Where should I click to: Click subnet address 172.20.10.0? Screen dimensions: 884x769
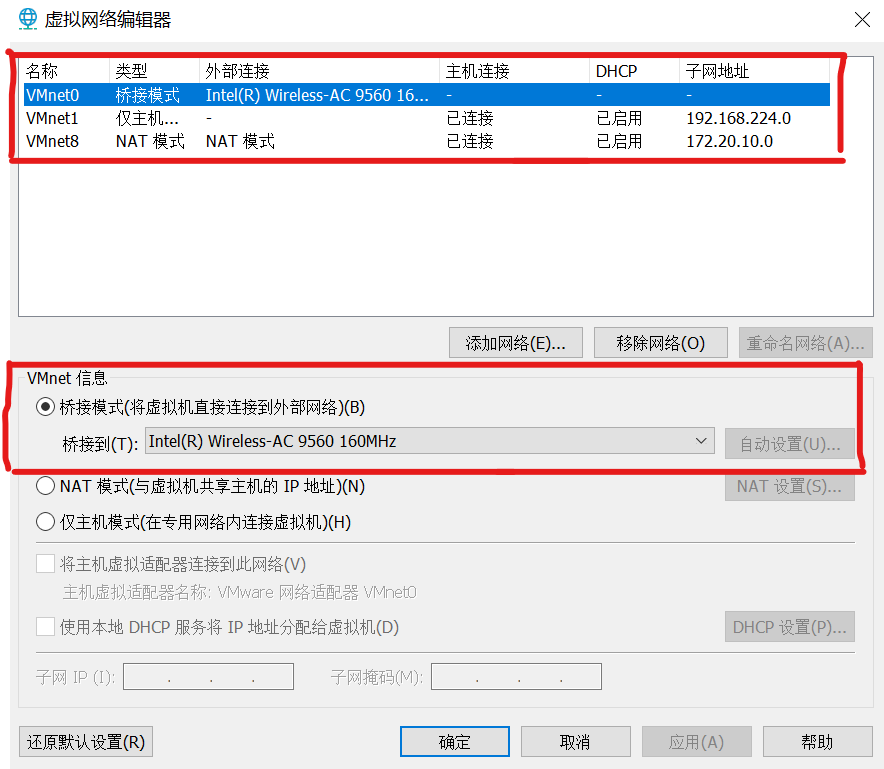coord(729,142)
